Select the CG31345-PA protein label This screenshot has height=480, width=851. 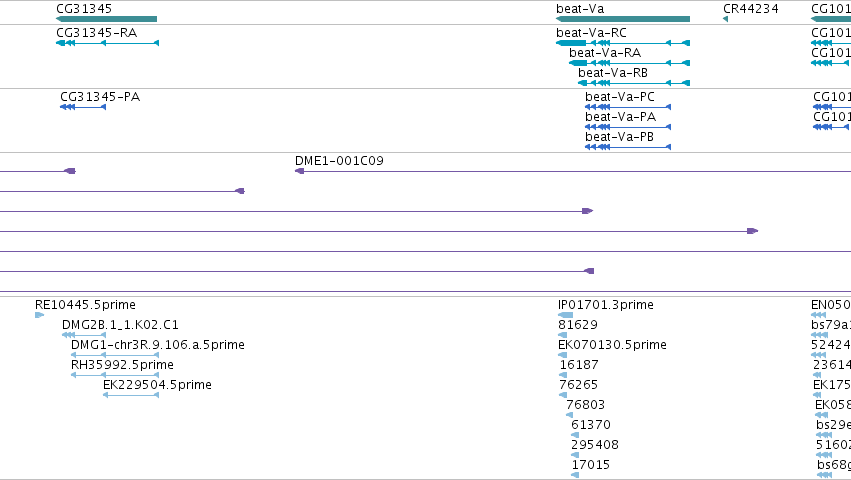(x=100, y=97)
